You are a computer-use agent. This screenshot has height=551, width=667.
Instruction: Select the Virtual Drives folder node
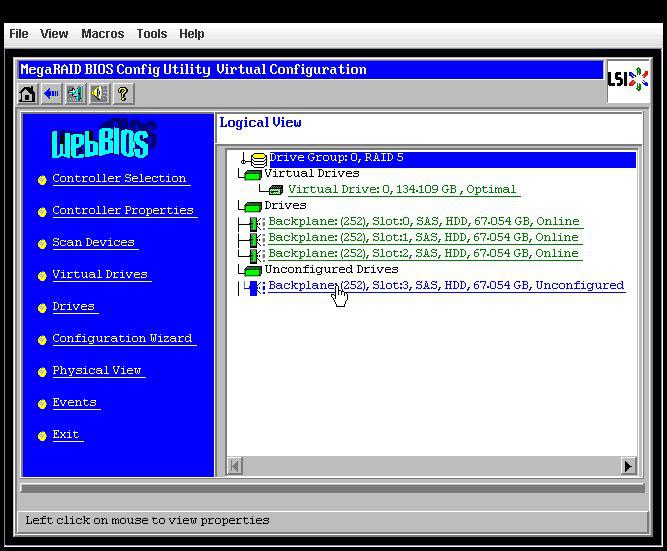310,173
